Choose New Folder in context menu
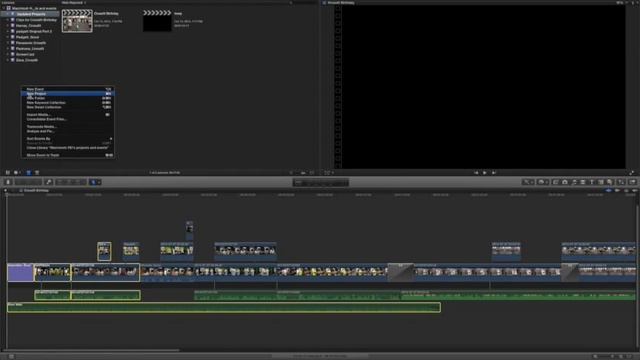640x360 pixels. click(68, 98)
